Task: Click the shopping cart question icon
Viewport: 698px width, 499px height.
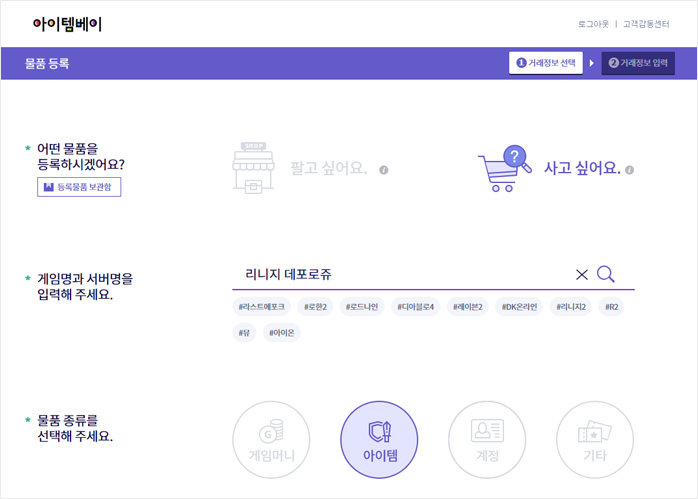Action: 505,168
